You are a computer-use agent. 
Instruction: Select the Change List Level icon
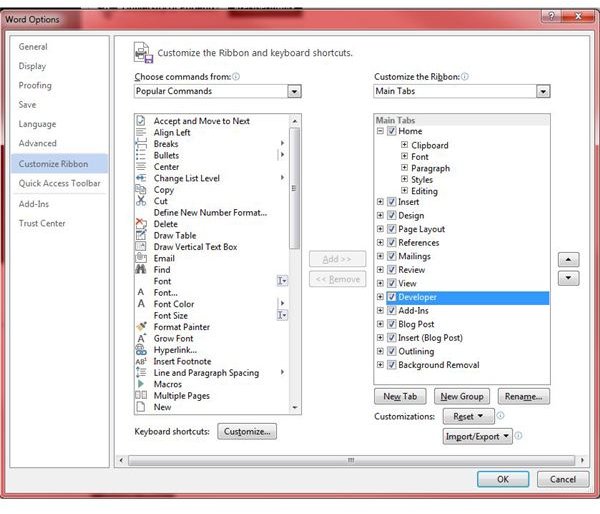(141, 178)
